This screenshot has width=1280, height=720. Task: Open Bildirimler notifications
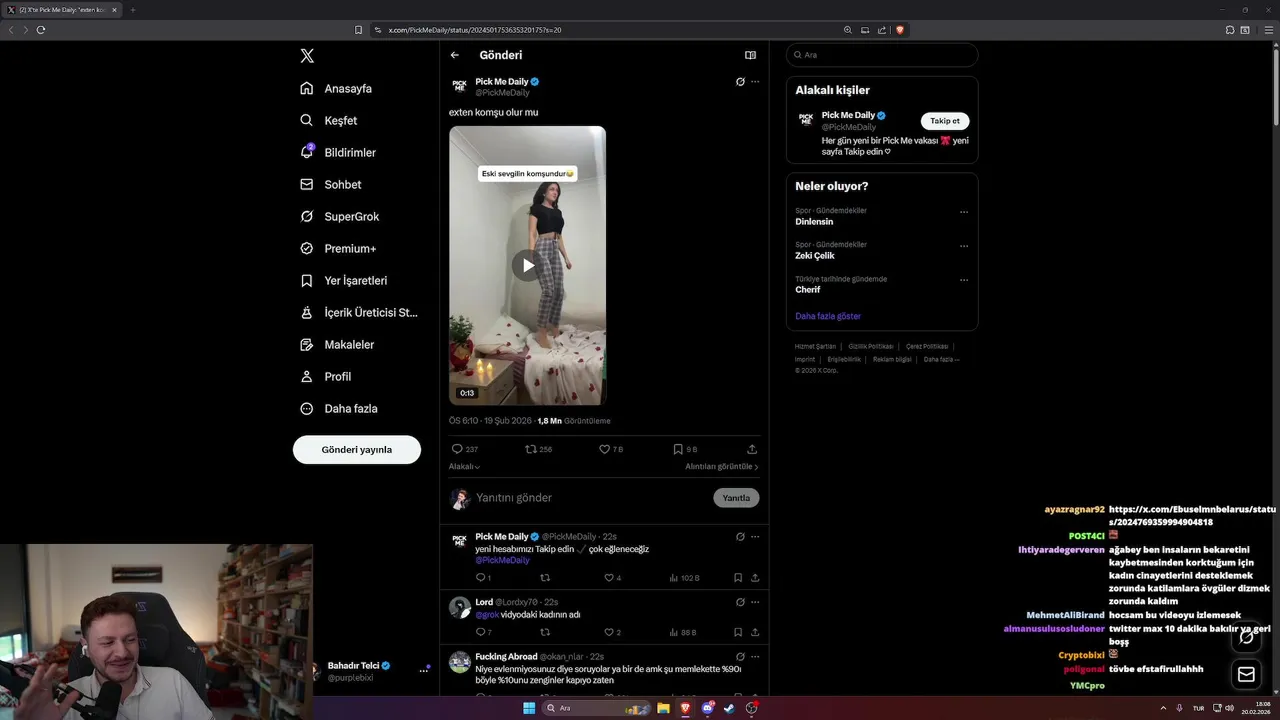[x=338, y=152]
